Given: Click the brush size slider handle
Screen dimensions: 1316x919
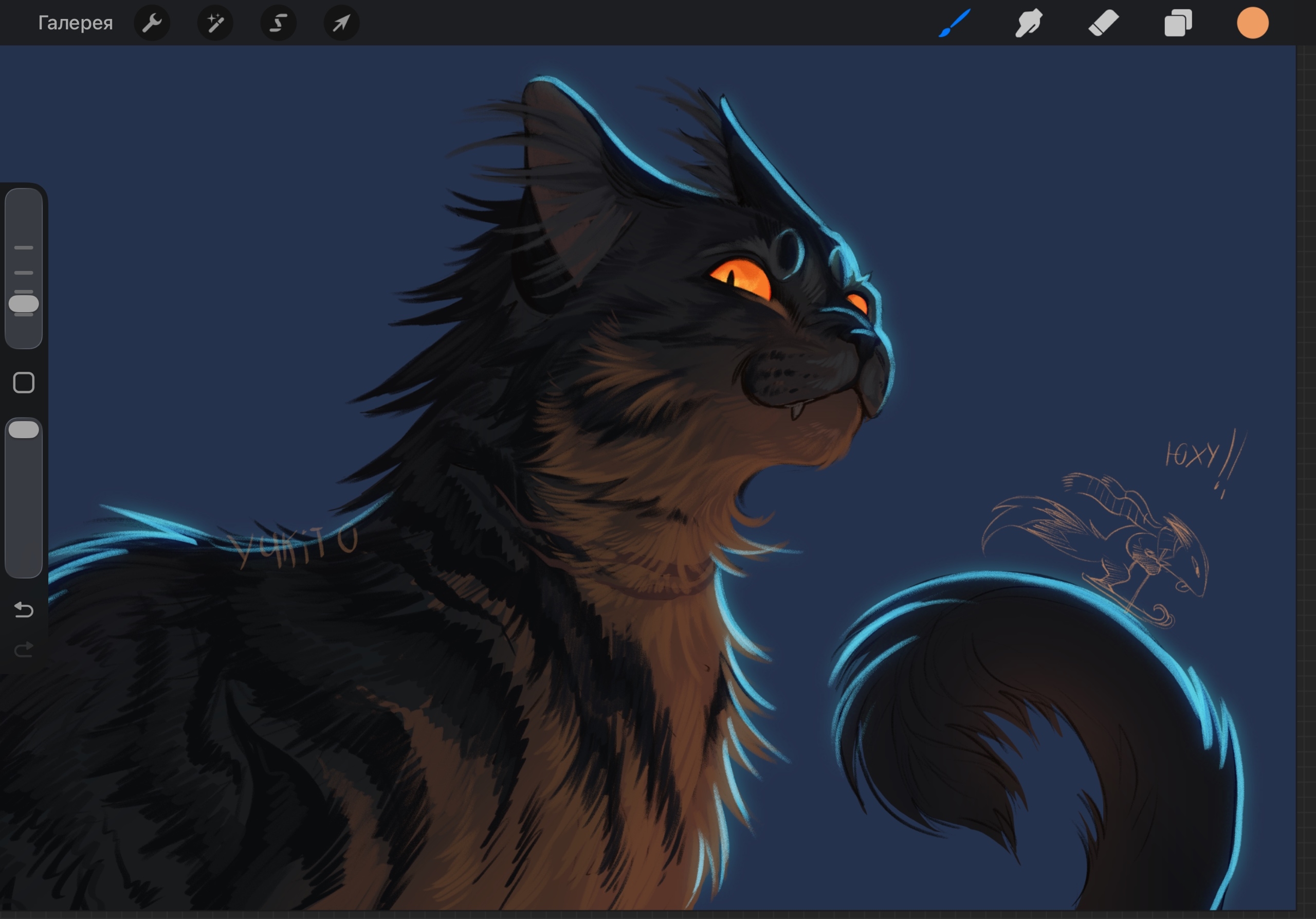Looking at the screenshot, I should tap(24, 303).
